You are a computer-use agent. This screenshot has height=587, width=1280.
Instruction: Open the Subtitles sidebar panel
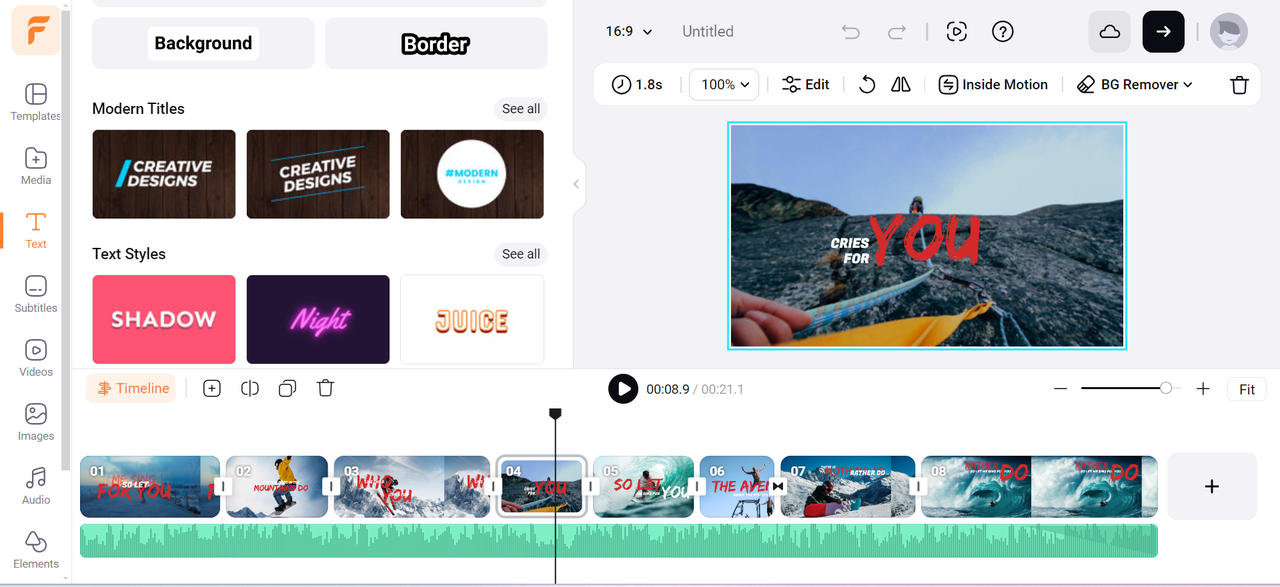pyautogui.click(x=36, y=295)
